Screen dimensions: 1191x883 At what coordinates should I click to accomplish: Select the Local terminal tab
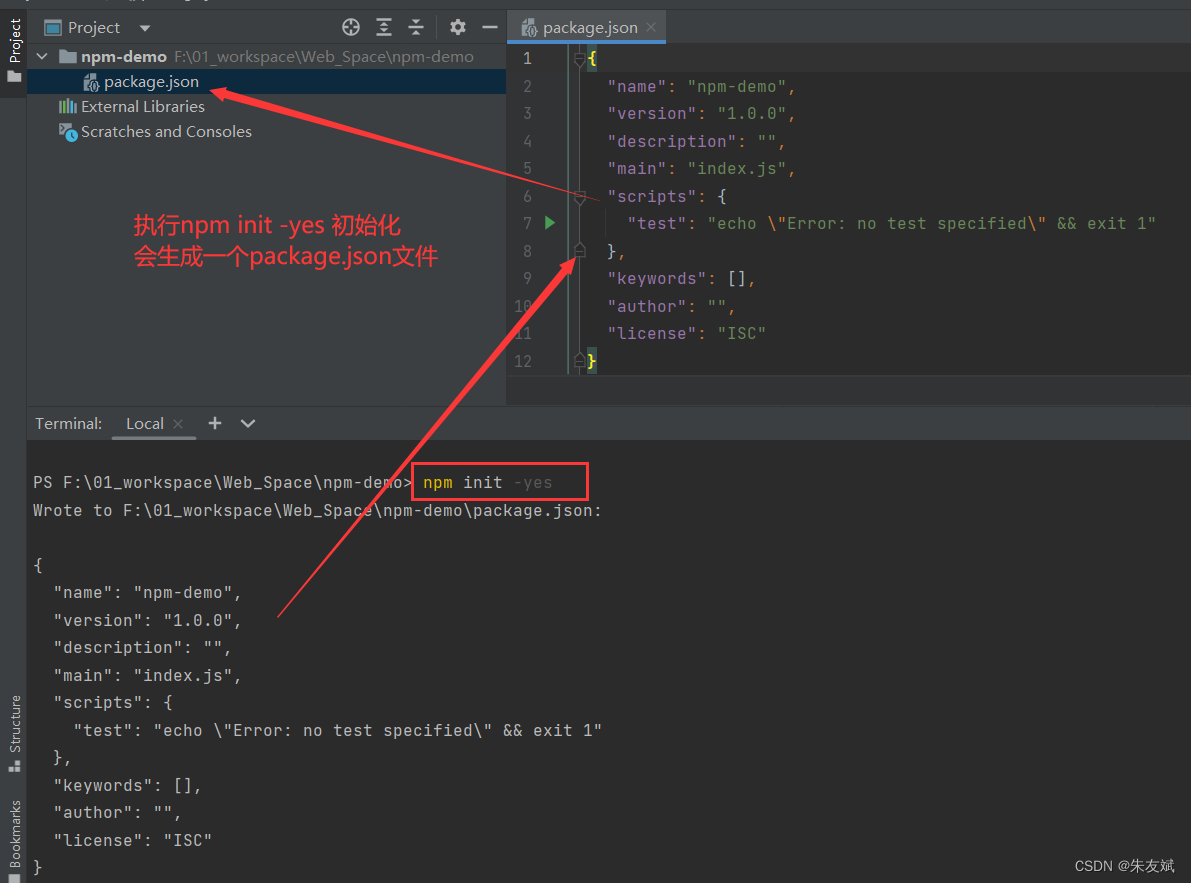144,423
